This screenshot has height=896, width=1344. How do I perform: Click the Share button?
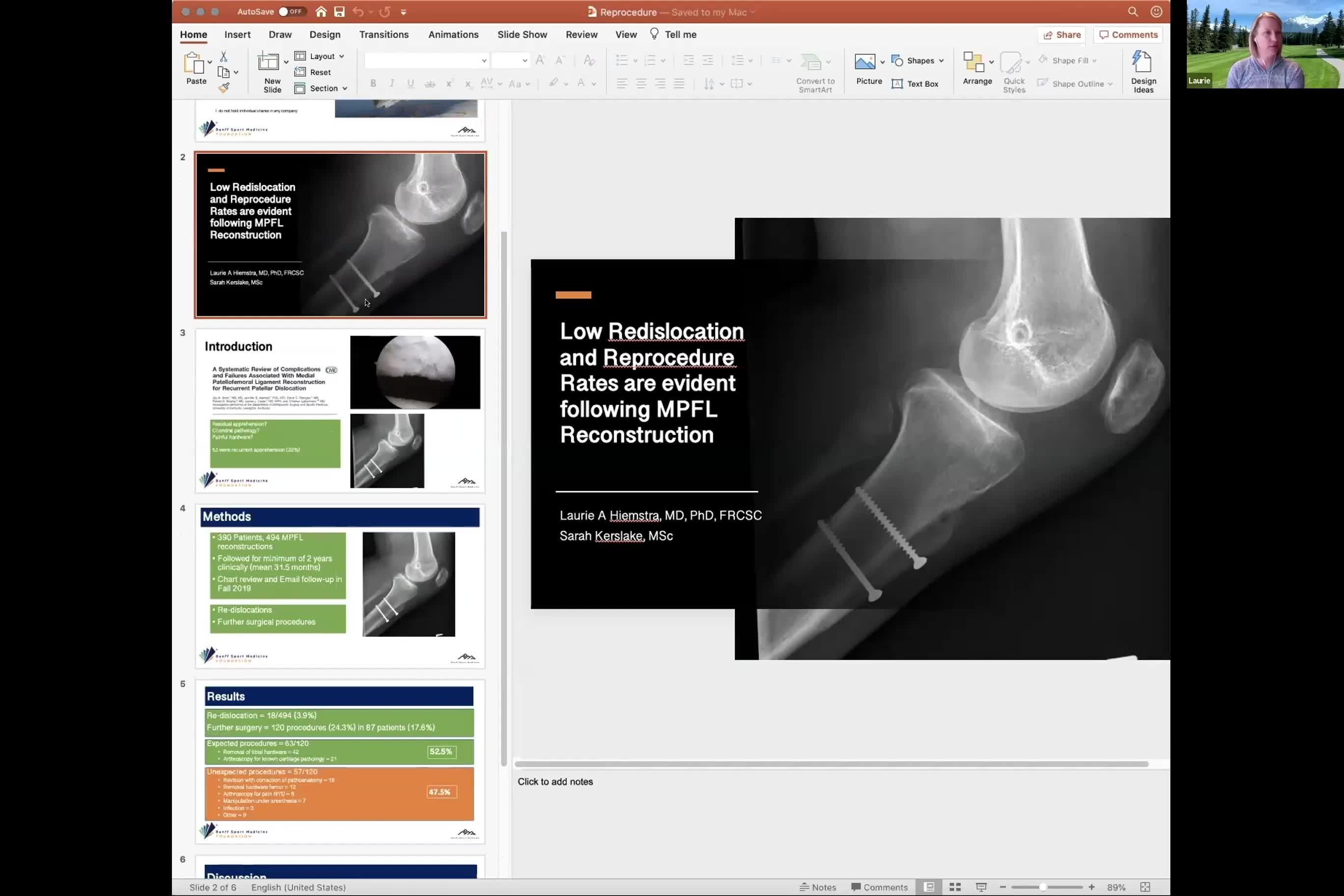click(x=1062, y=34)
